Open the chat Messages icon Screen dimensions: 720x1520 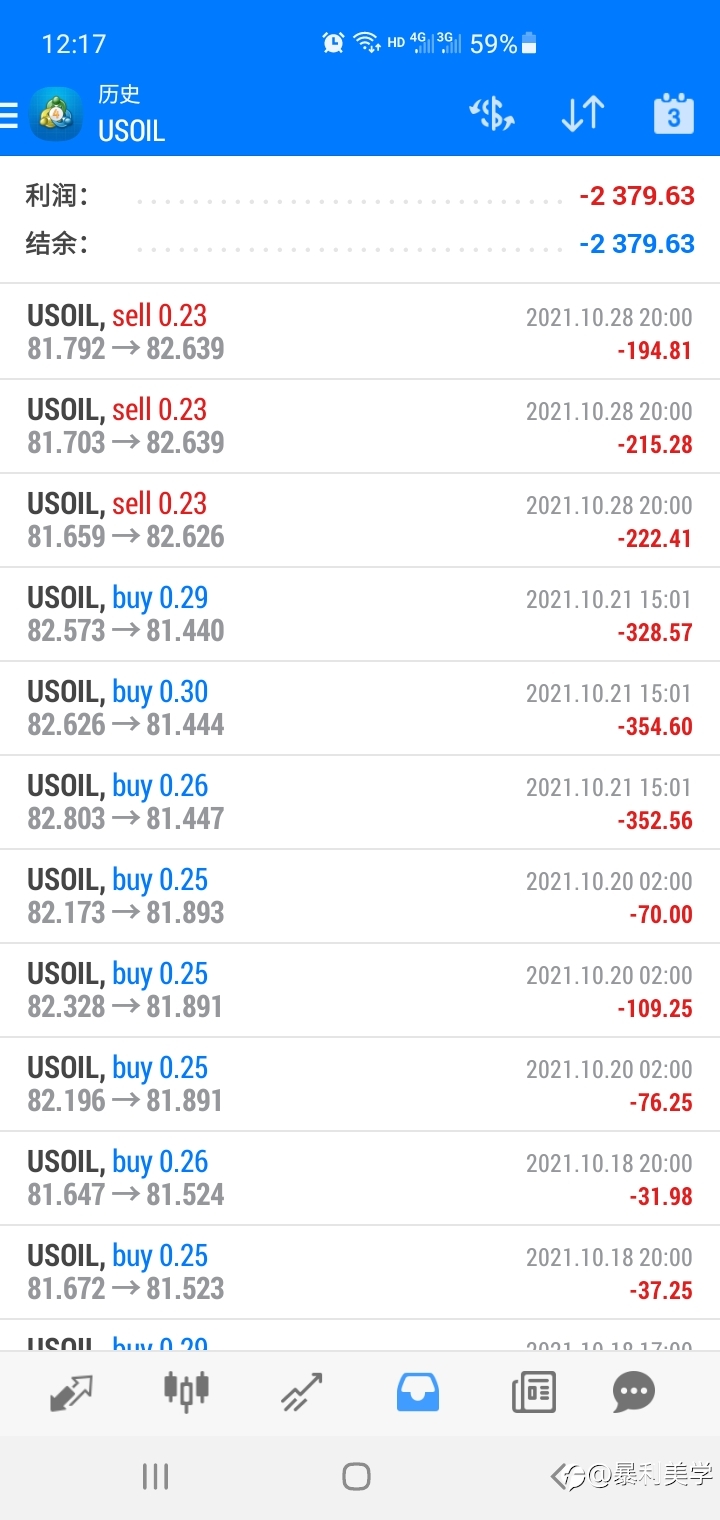coord(634,1392)
